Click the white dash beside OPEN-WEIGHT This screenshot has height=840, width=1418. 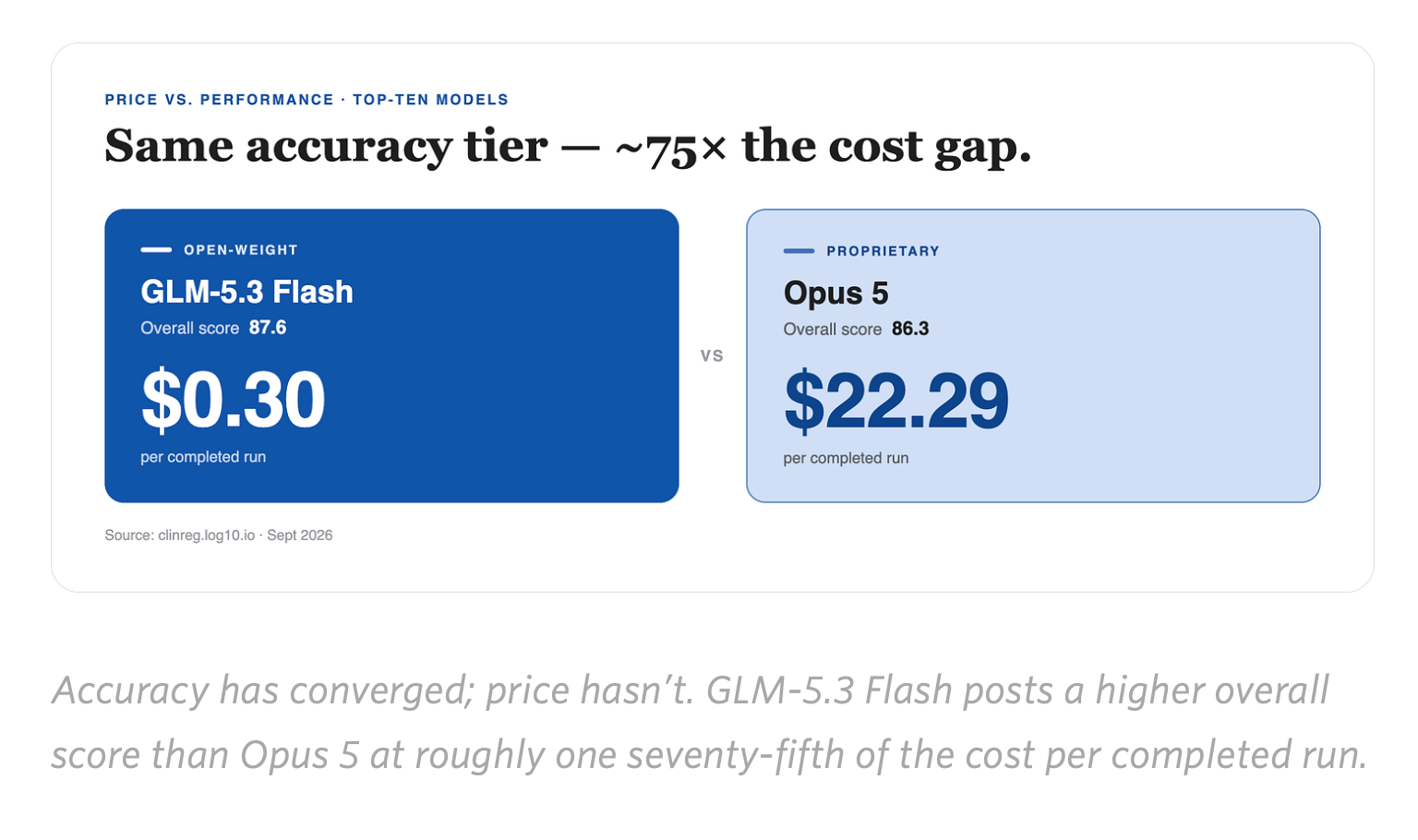pos(156,249)
